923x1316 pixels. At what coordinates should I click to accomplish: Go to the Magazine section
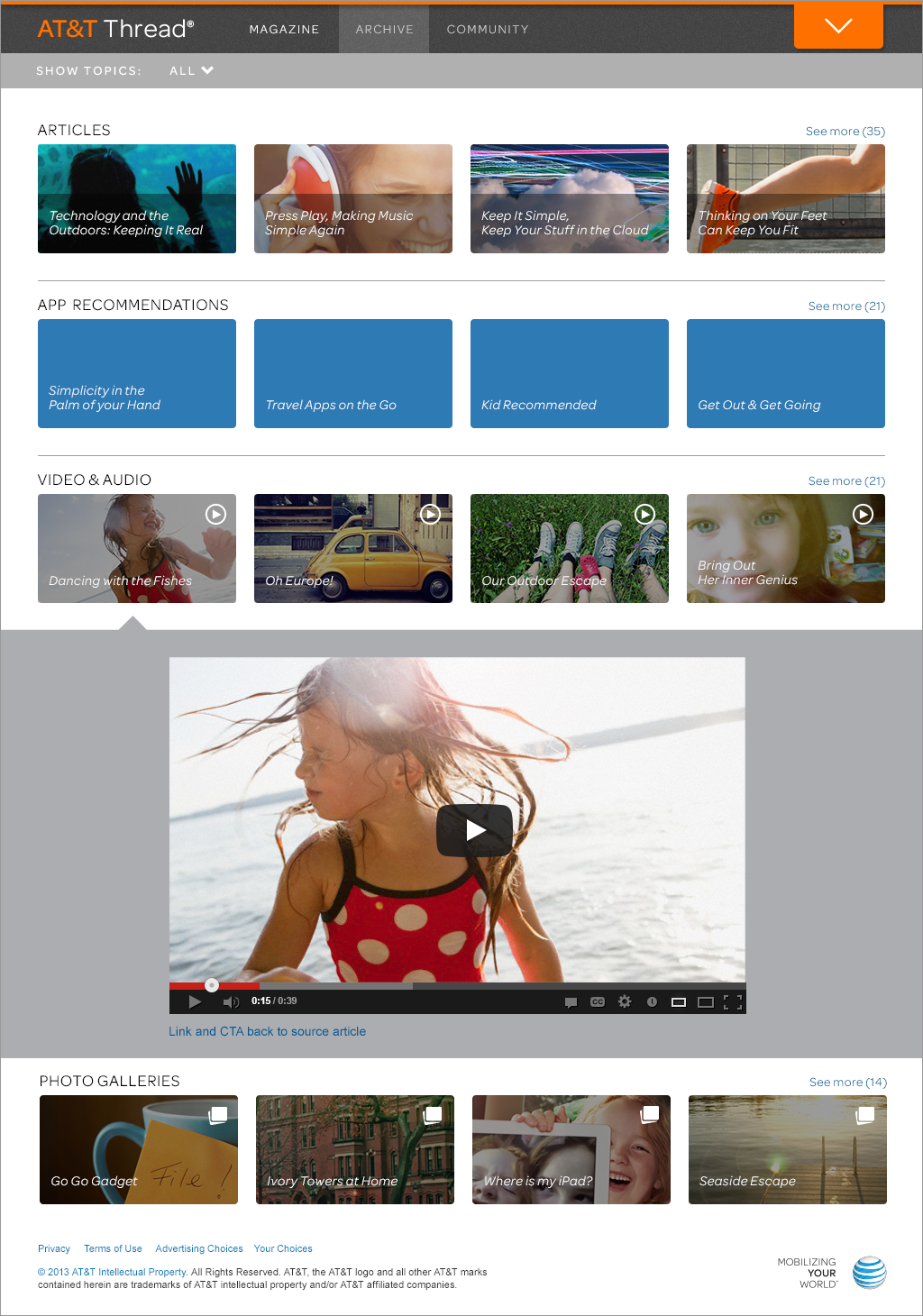(284, 29)
